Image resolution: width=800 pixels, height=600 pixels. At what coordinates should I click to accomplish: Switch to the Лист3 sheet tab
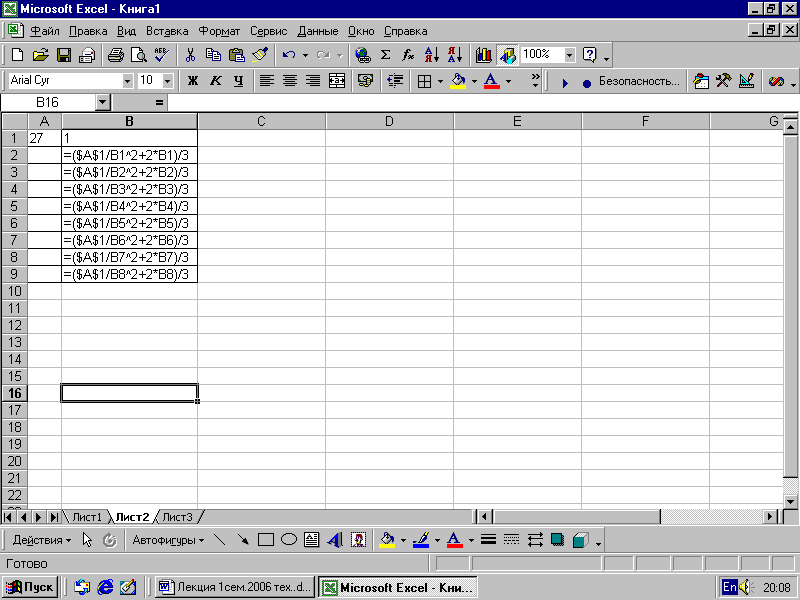178,517
